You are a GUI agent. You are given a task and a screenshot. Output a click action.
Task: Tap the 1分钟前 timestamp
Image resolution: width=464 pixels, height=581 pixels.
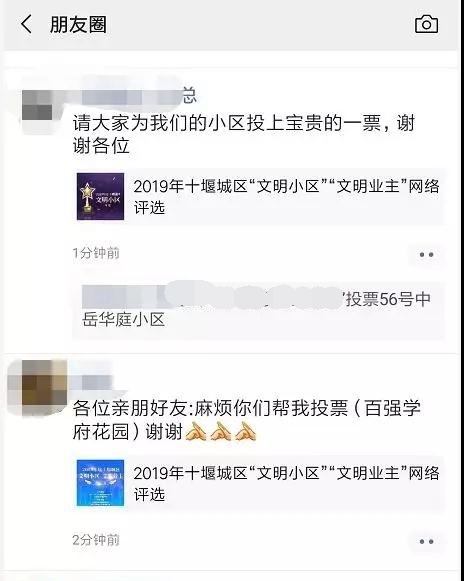tap(96, 253)
